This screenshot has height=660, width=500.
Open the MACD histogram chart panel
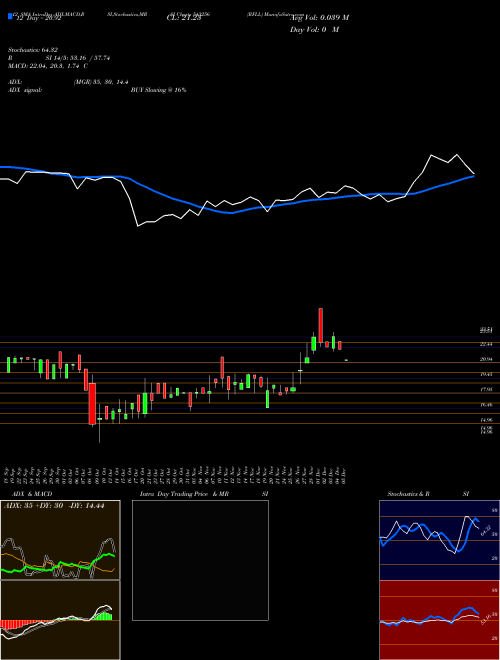[60, 620]
